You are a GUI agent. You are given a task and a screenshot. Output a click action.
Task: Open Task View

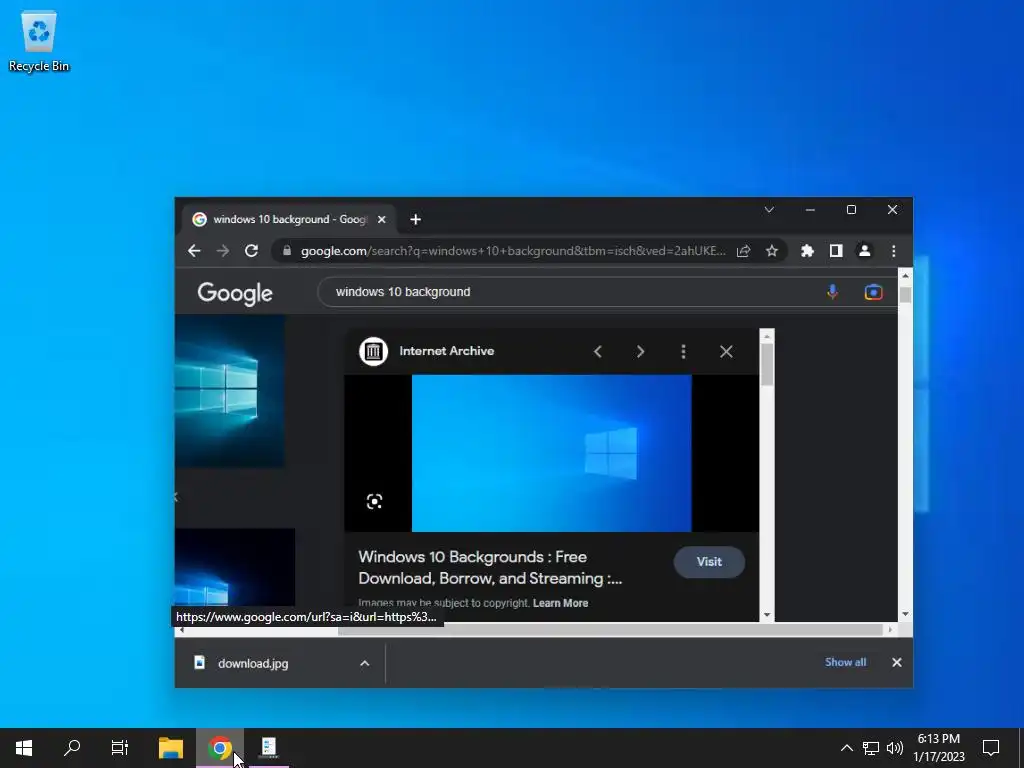[x=120, y=748]
